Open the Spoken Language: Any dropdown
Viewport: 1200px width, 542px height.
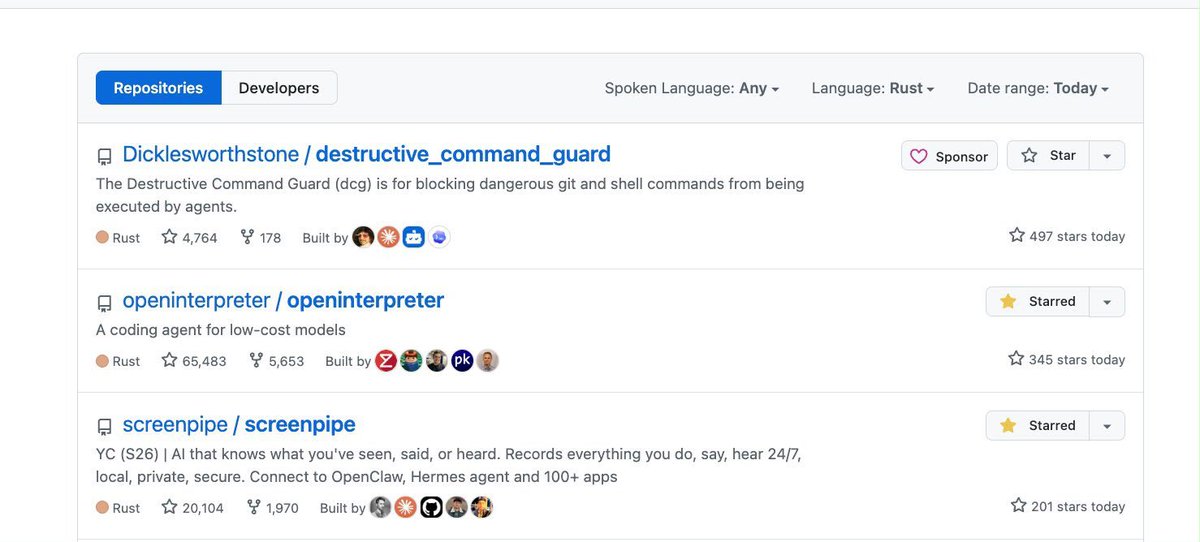[x=692, y=88]
